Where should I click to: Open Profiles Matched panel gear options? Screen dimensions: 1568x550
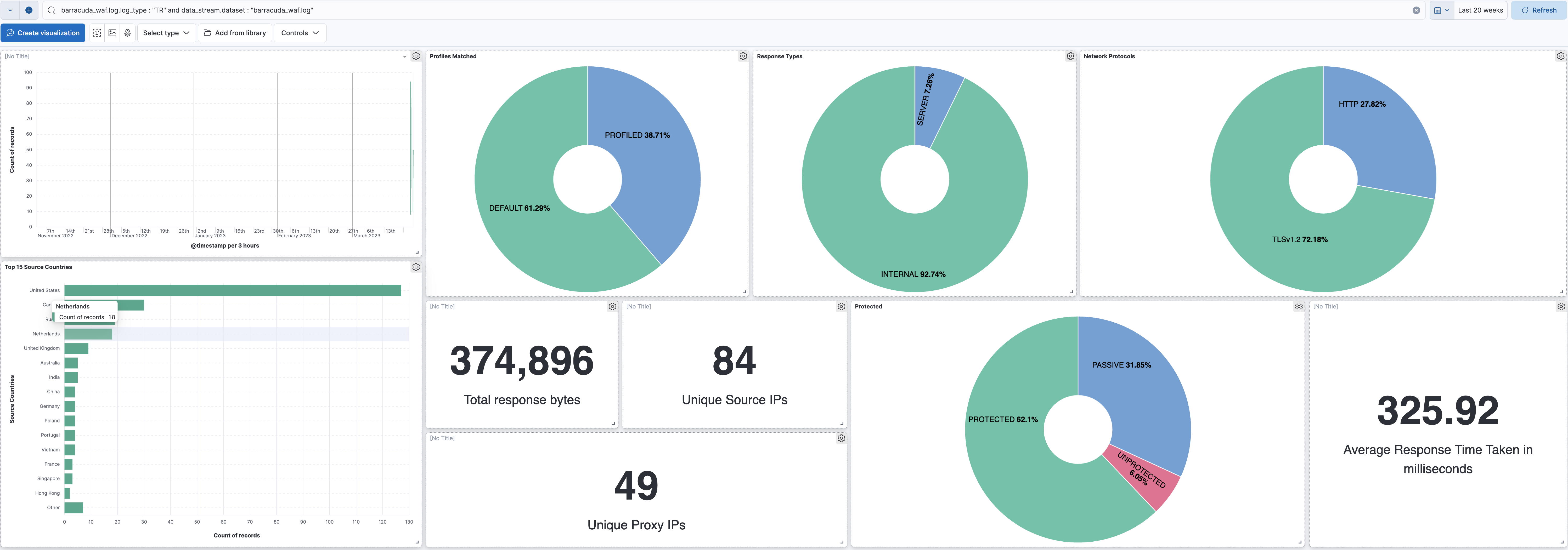[x=743, y=56]
